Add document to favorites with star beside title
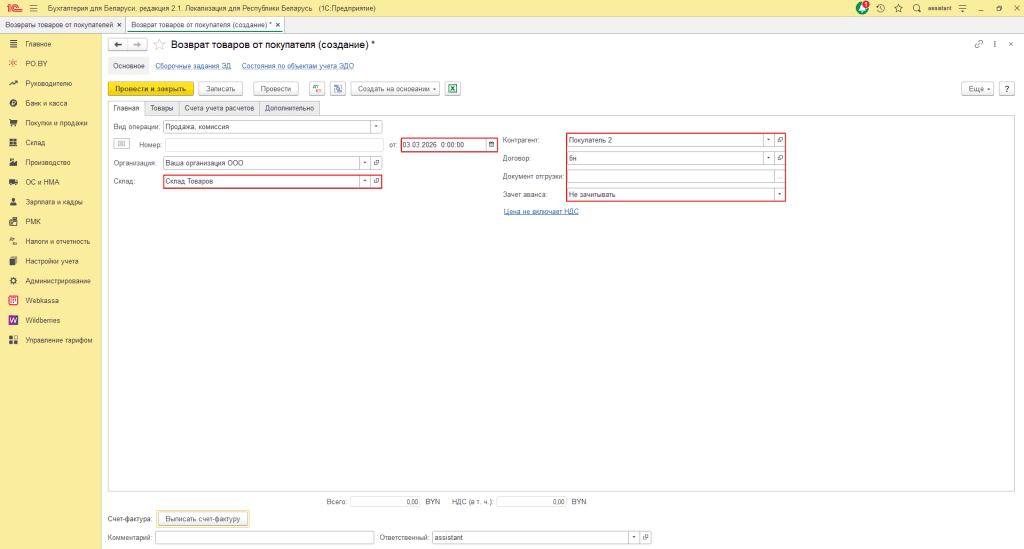The width and height of the screenshot is (1024, 549). 159,45
